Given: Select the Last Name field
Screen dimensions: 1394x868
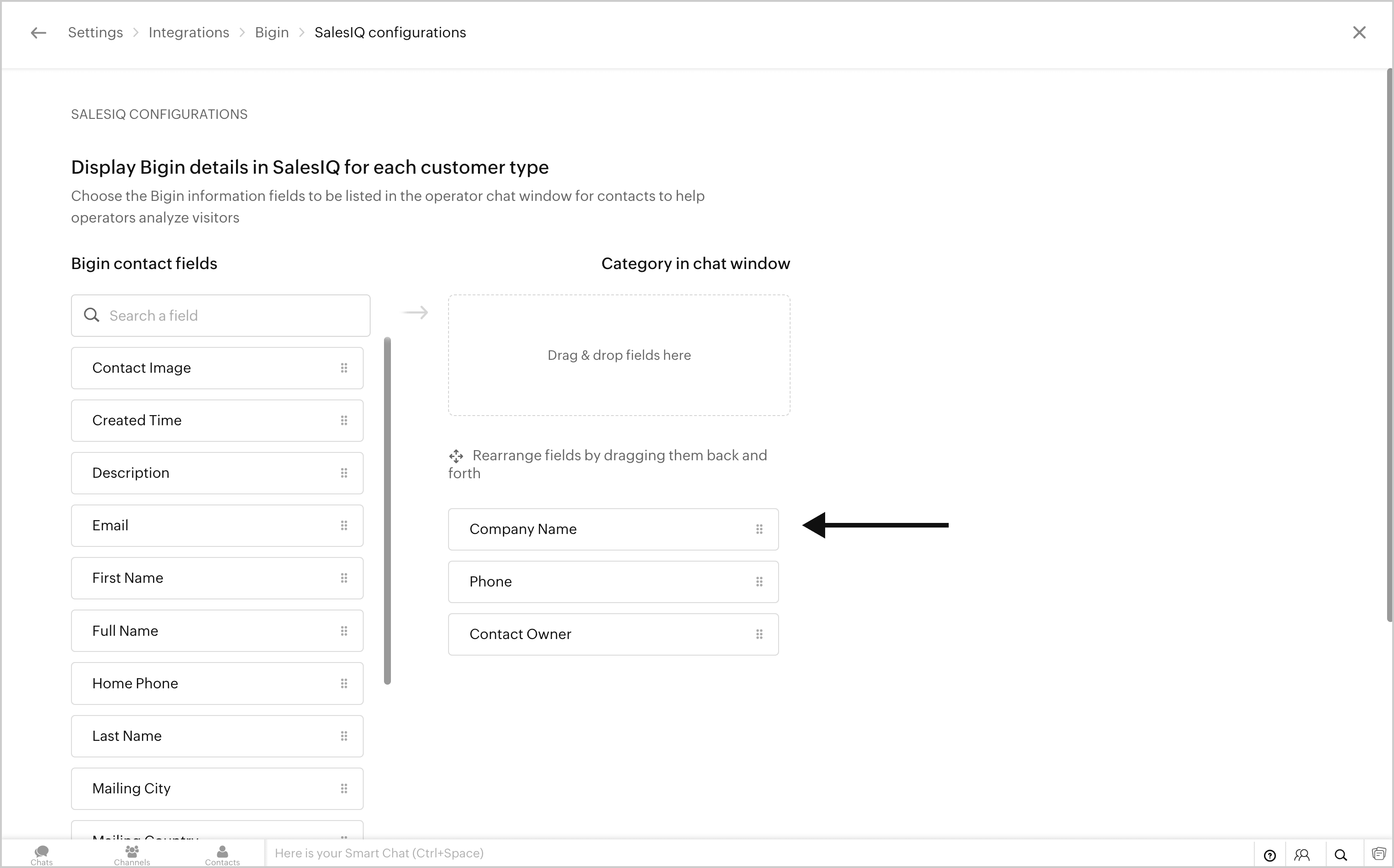Looking at the screenshot, I should coord(217,736).
